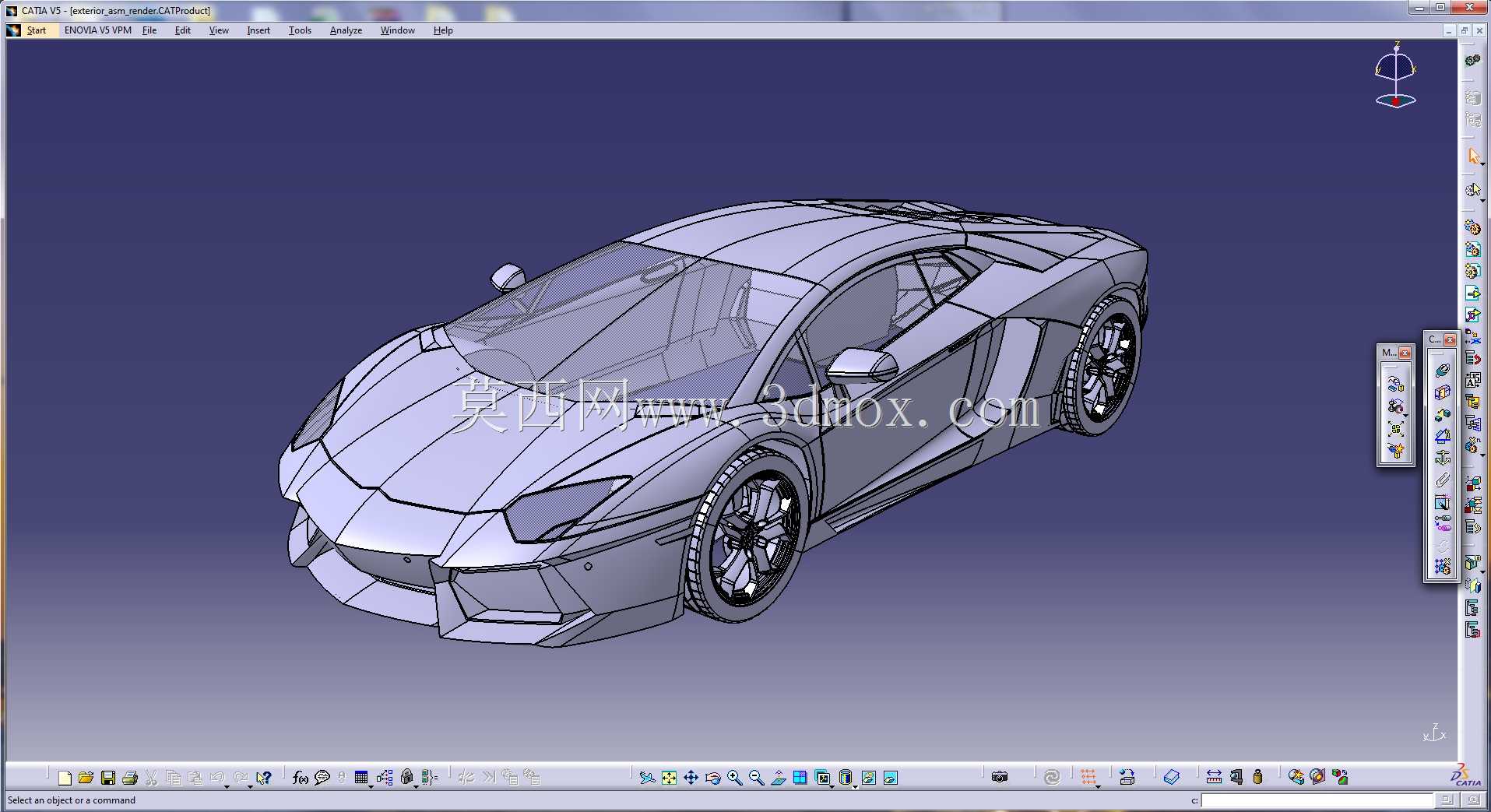This screenshot has height=812, width=1491.
Task: Click the Measure Item icon
Action: (1236, 777)
